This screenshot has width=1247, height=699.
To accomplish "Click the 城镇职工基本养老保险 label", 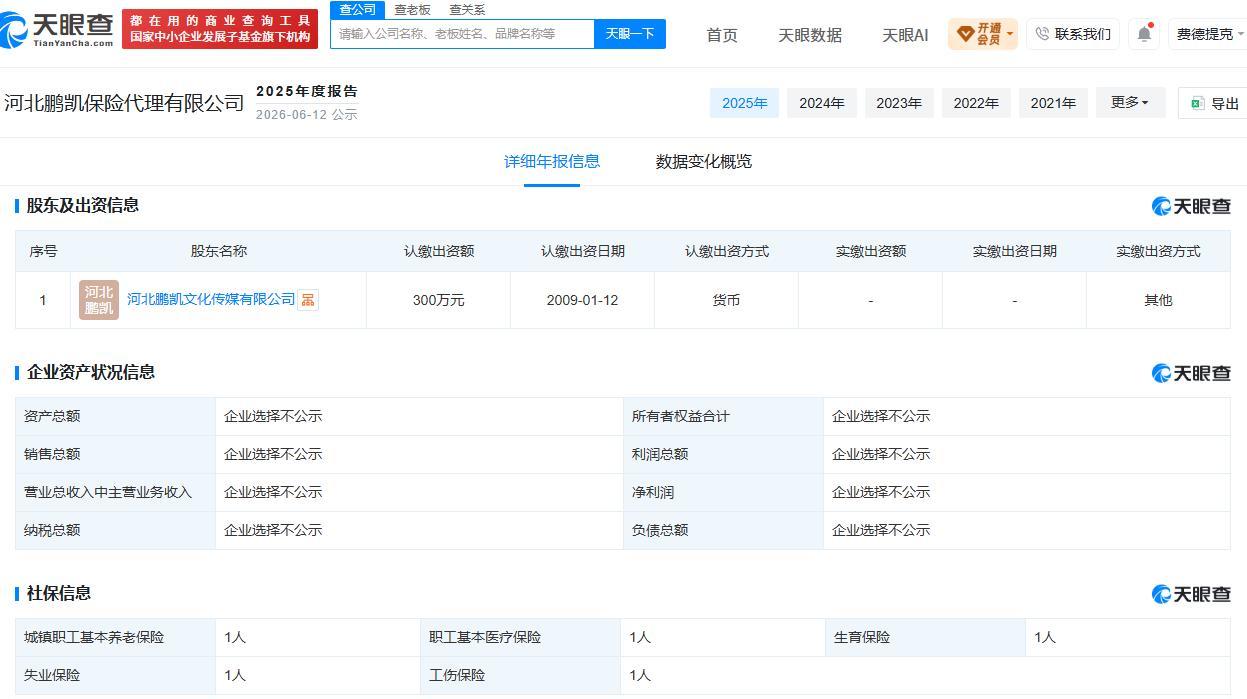I will (x=94, y=637).
